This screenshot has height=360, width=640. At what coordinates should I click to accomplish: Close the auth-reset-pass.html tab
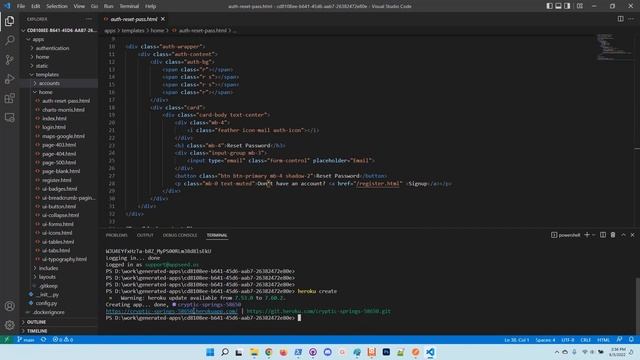coord(163,19)
